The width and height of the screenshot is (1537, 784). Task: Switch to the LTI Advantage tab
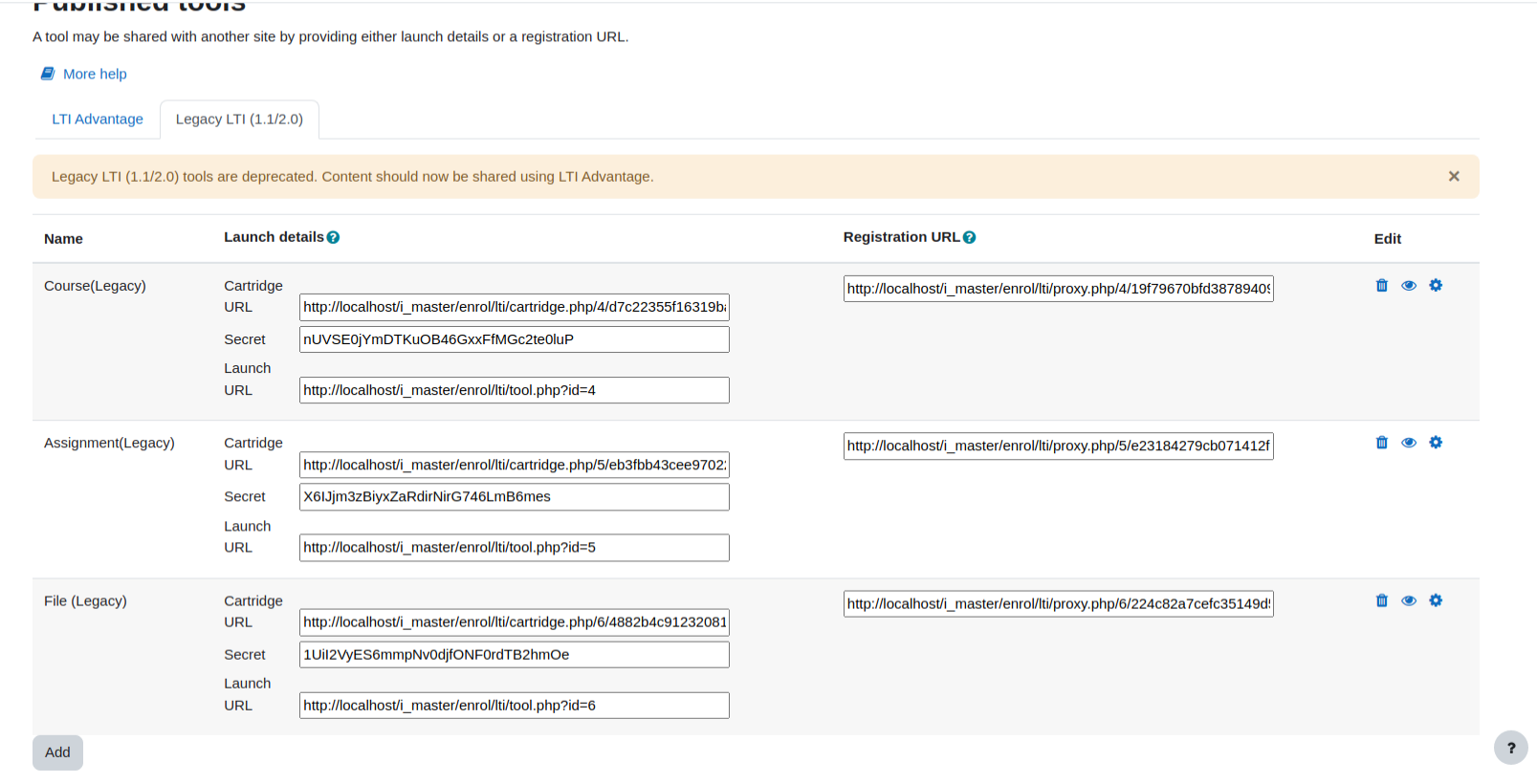coord(98,119)
